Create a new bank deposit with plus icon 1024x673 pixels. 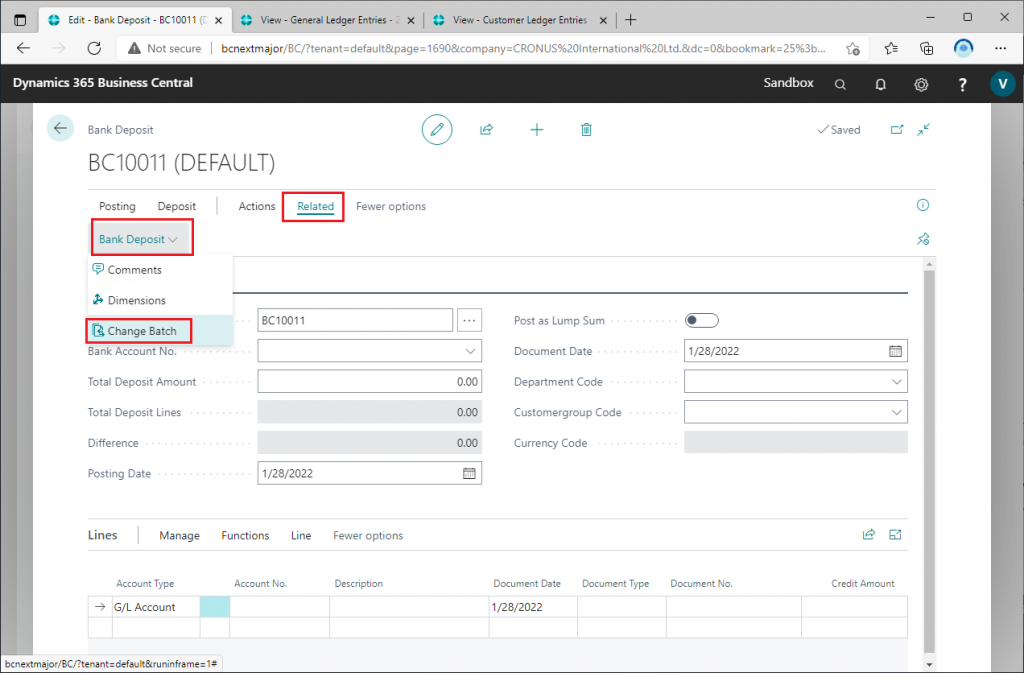(x=536, y=129)
